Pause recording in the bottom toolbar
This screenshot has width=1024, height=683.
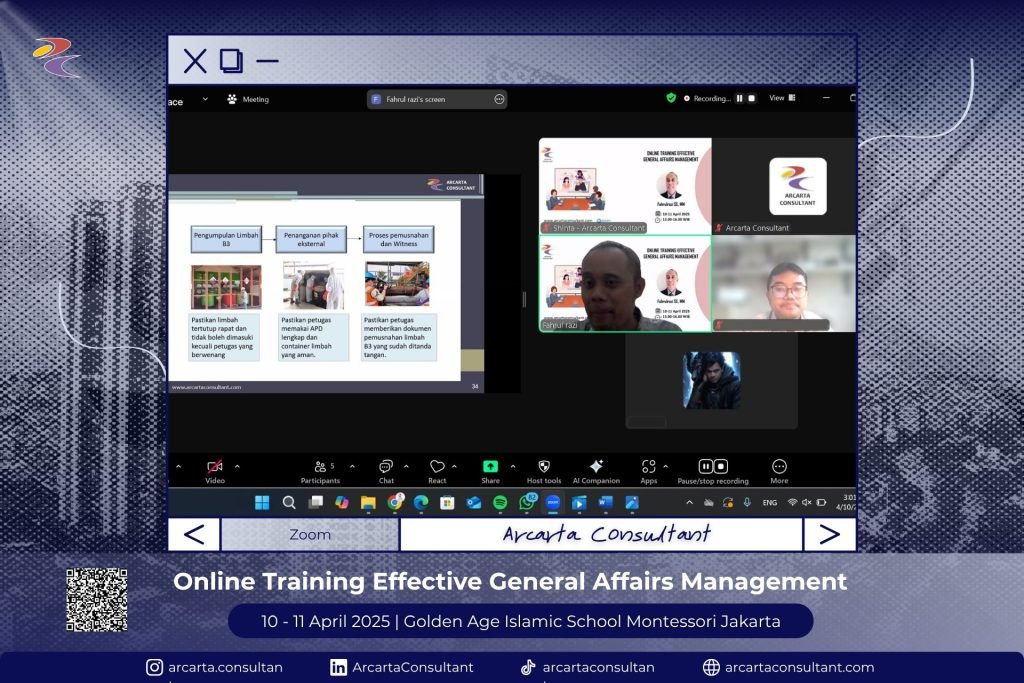pos(705,466)
